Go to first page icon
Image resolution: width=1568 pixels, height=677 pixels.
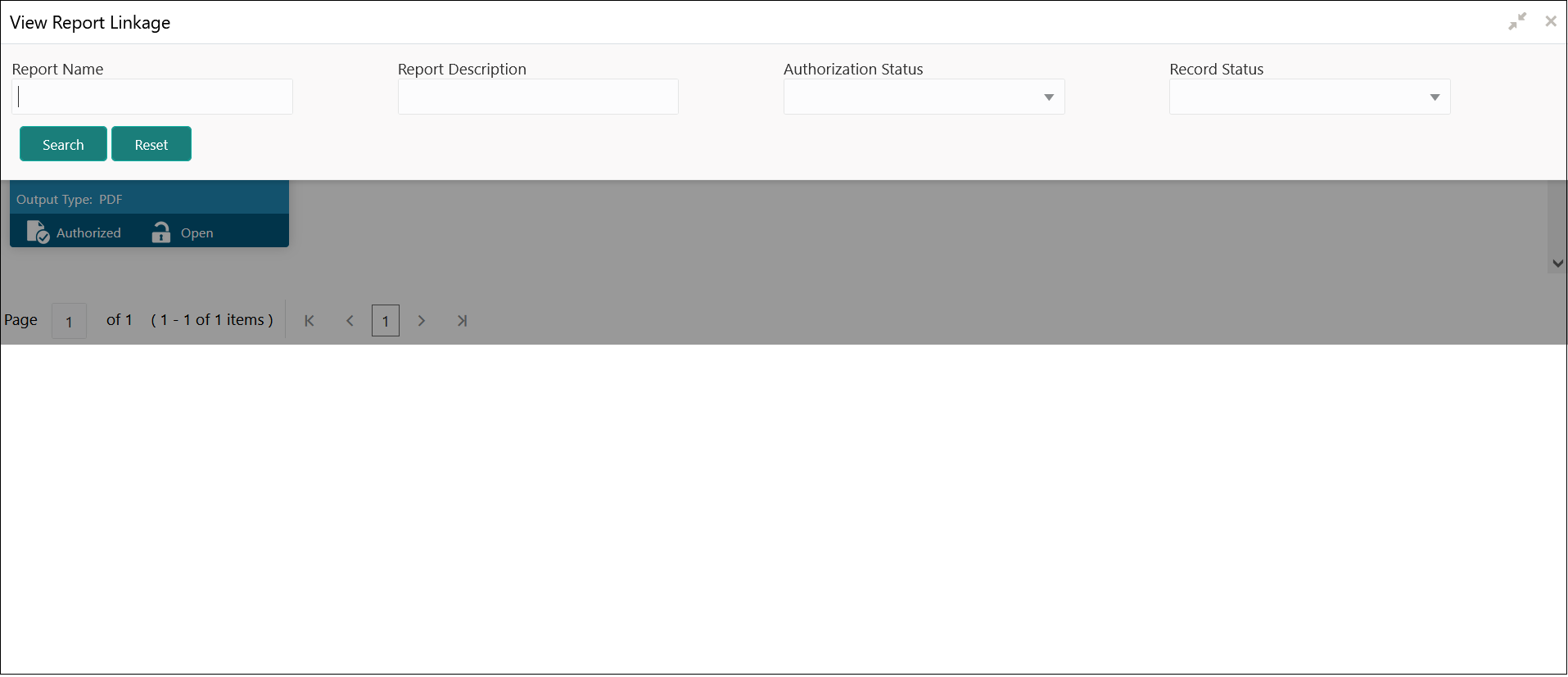pyautogui.click(x=310, y=321)
